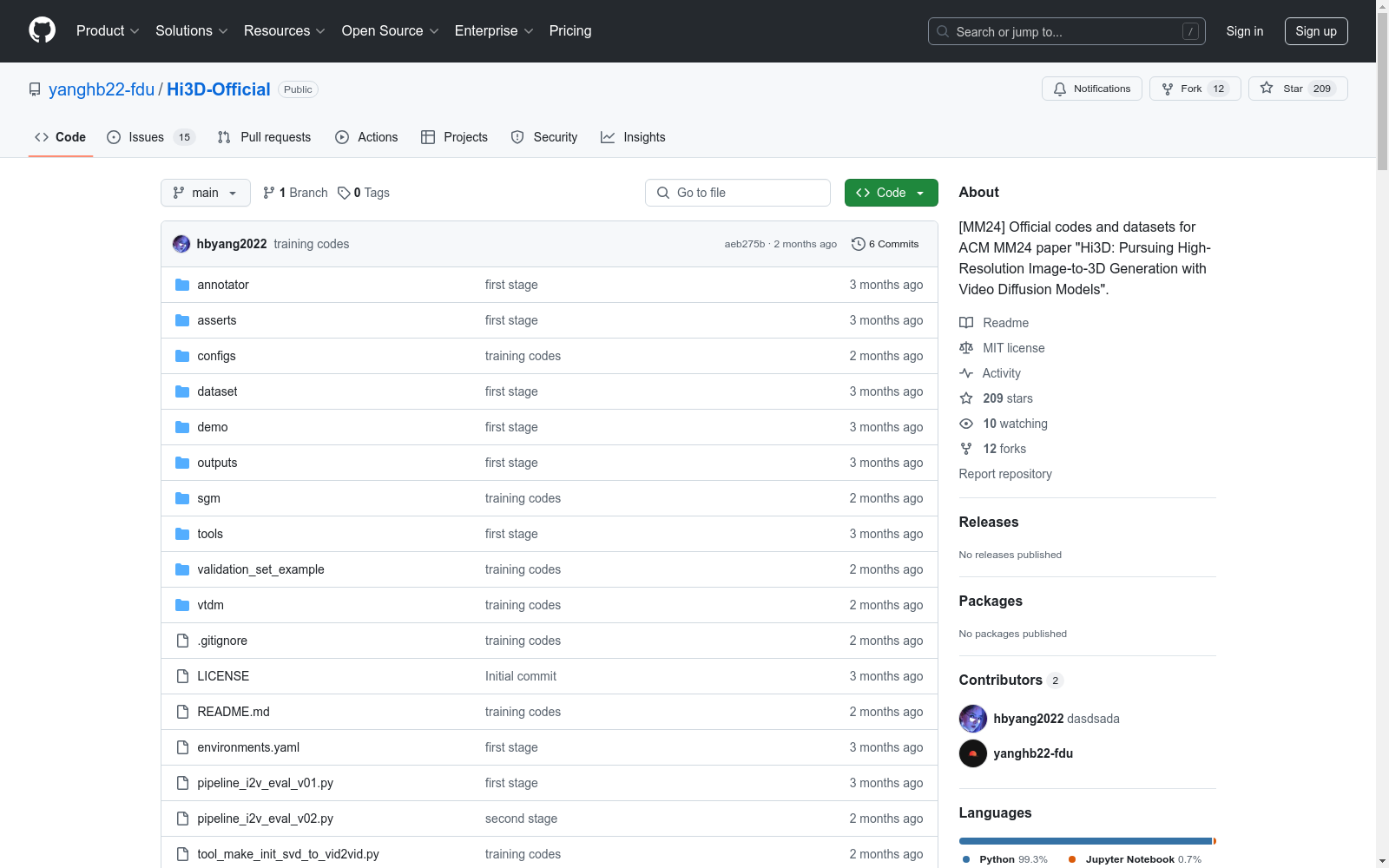Switch to the Code tab

tap(61, 137)
